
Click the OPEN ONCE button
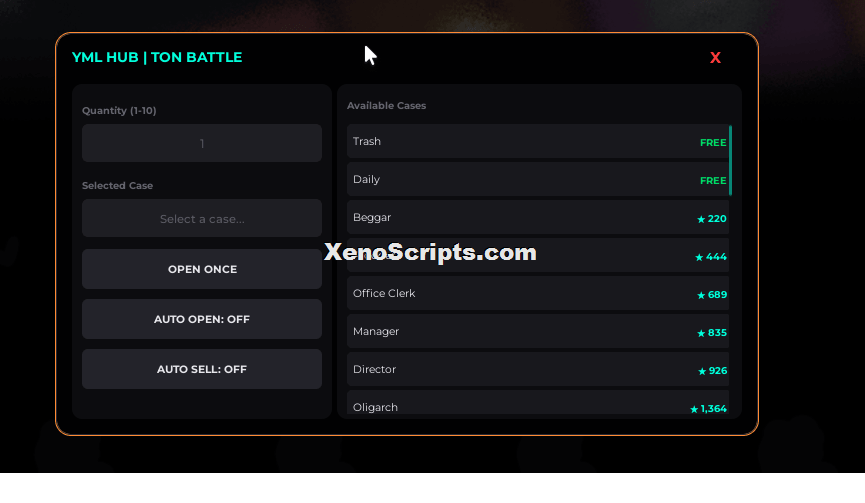point(202,269)
